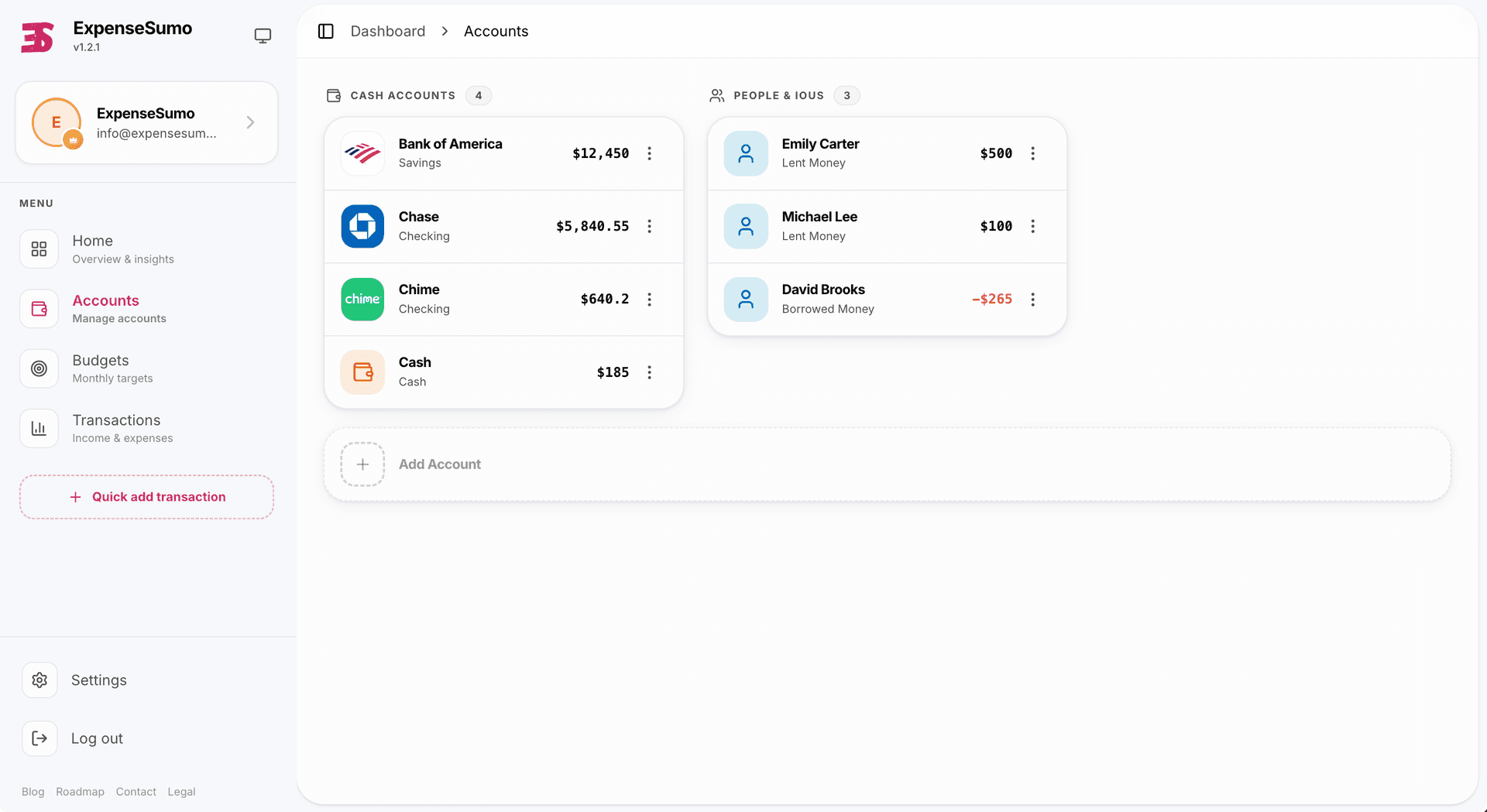Select the Bank of America account name
The image size is (1487, 812).
click(451, 144)
